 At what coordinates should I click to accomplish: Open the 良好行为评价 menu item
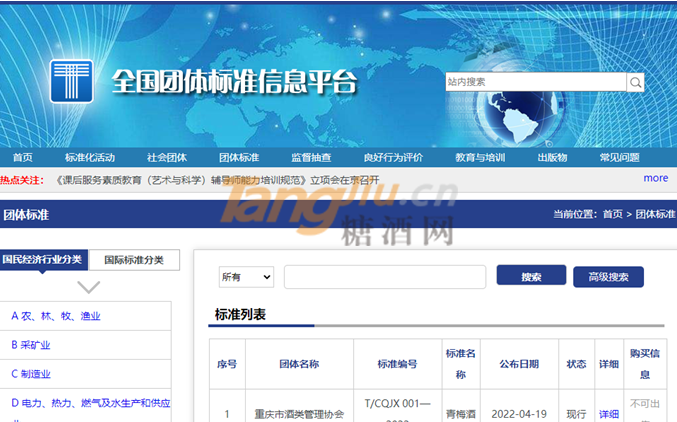tap(393, 158)
